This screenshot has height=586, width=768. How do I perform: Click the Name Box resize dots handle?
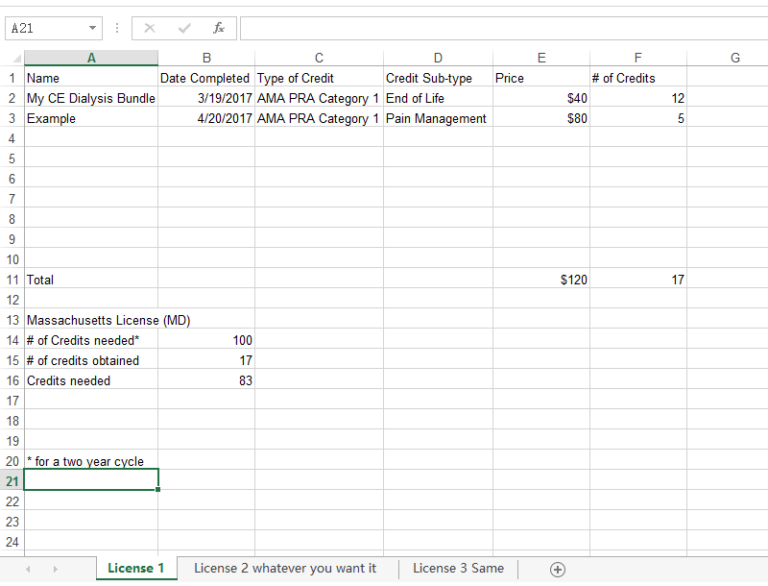pyautogui.click(x=117, y=28)
